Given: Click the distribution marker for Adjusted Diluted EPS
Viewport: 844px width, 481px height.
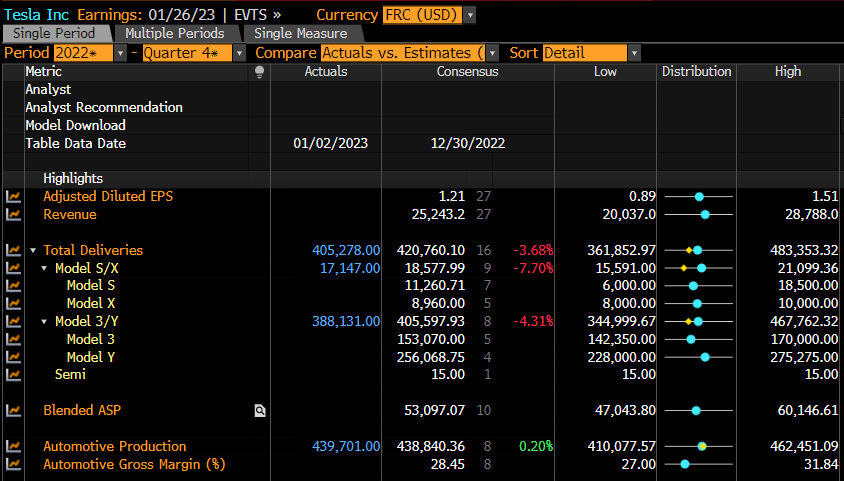Looking at the screenshot, I should (699, 197).
